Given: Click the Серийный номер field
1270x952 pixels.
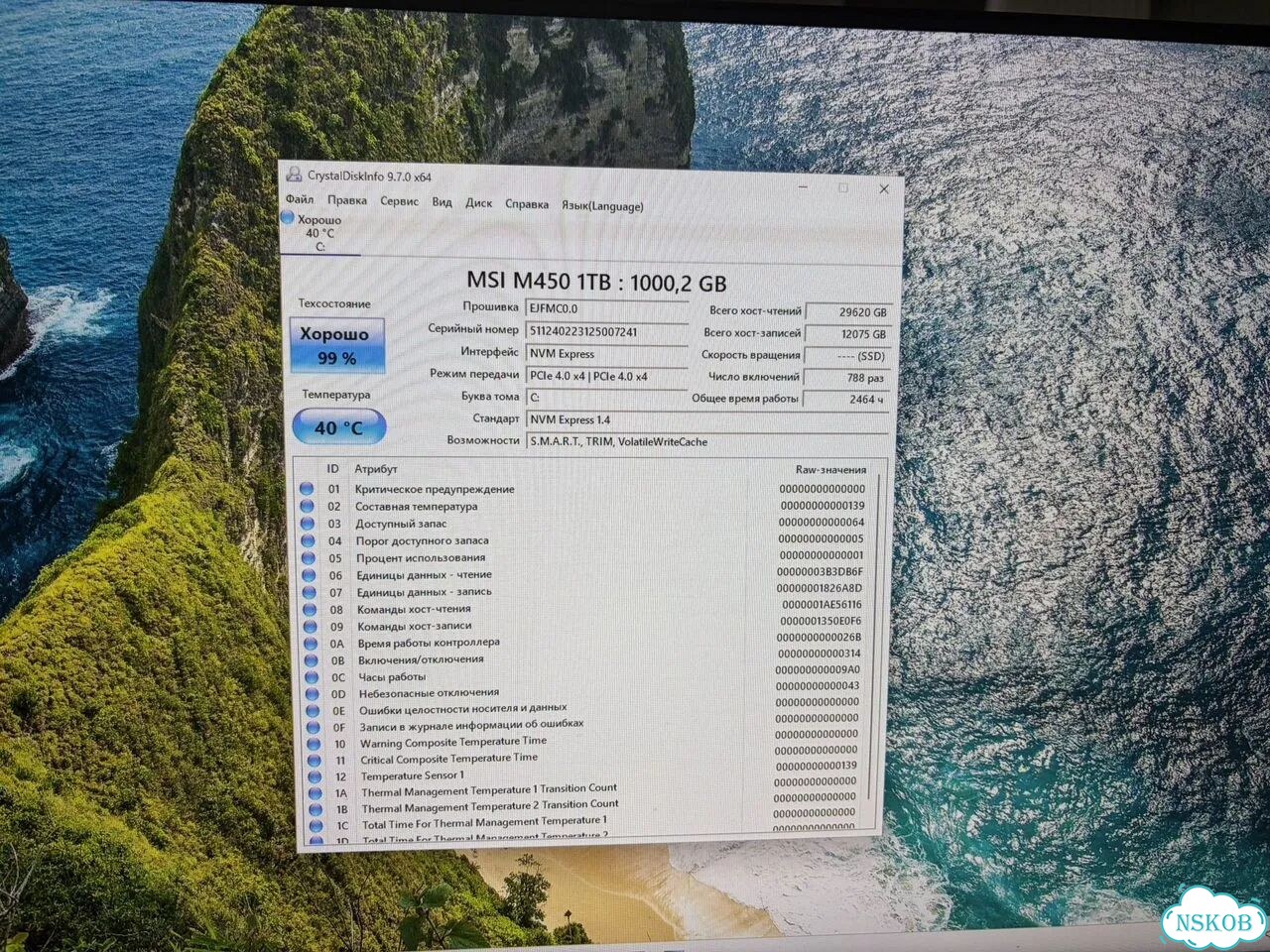Looking at the screenshot, I should pos(605,332).
